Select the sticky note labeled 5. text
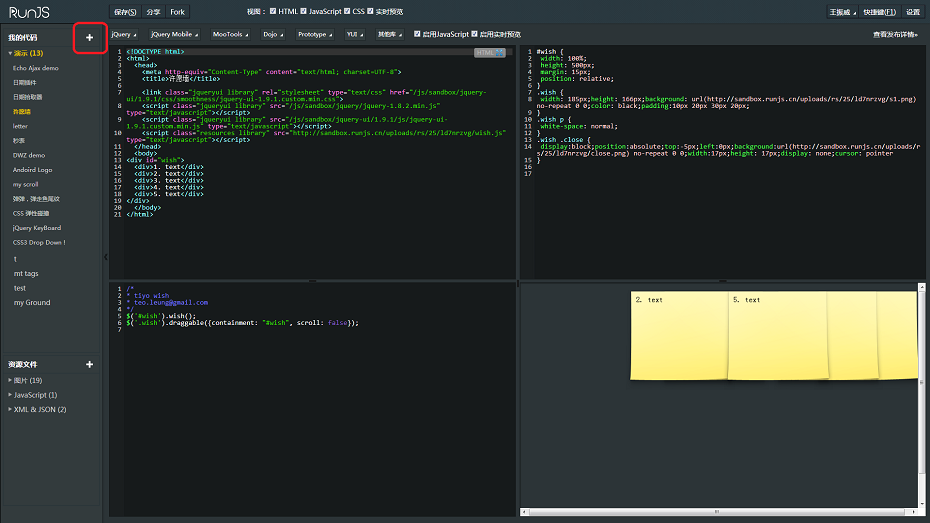Viewport: 930px width, 523px height. (776, 335)
